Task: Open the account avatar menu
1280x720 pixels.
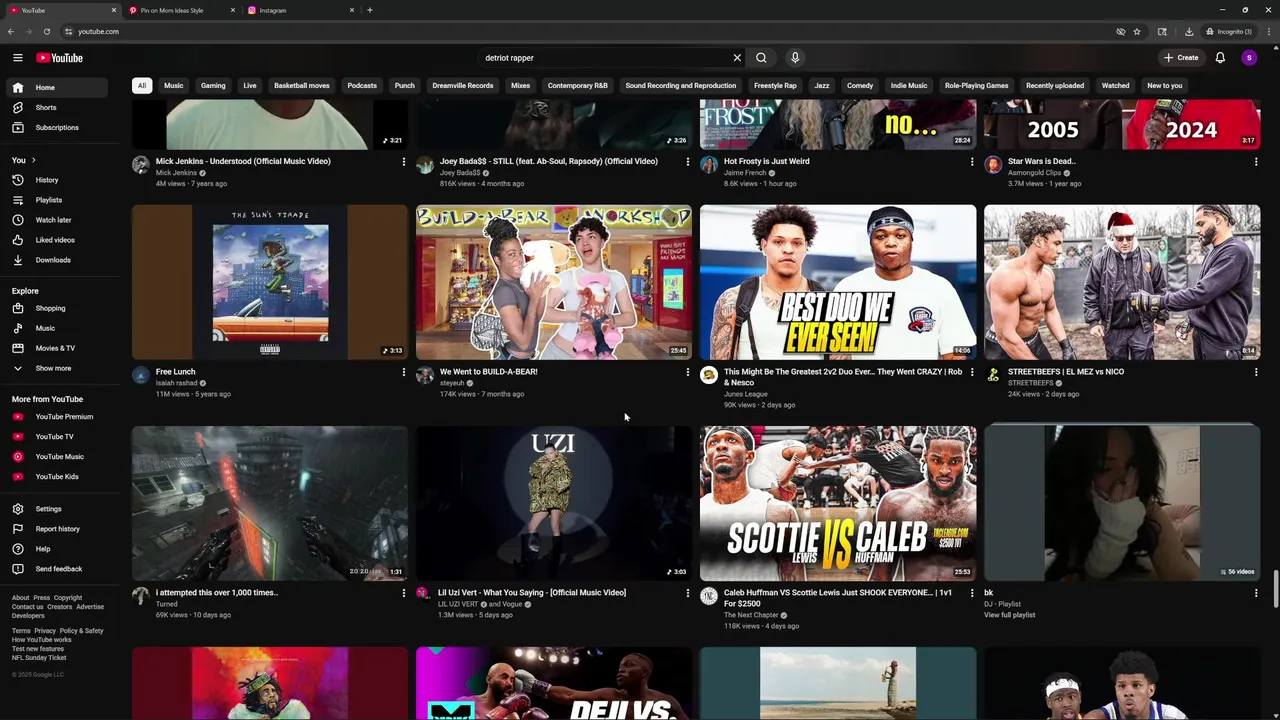Action: coord(1249,58)
